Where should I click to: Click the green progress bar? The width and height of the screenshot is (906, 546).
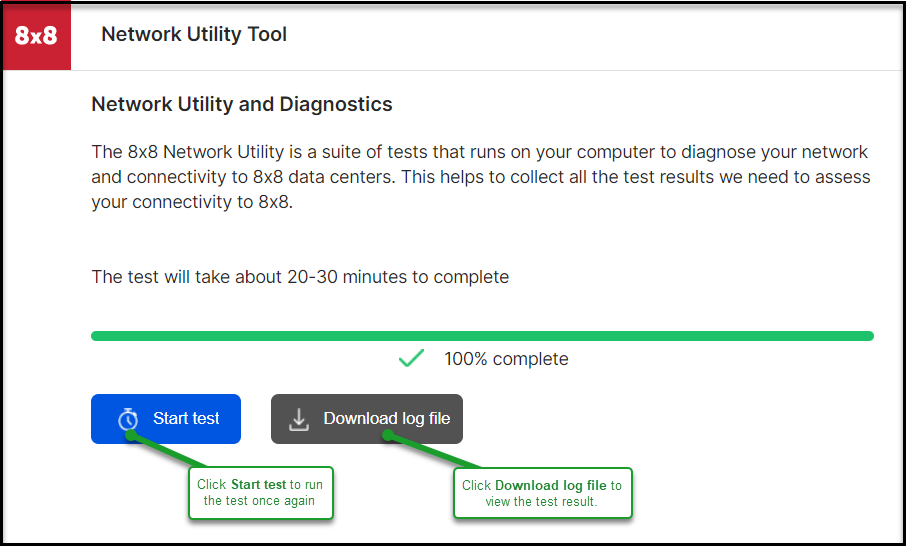(x=482, y=336)
